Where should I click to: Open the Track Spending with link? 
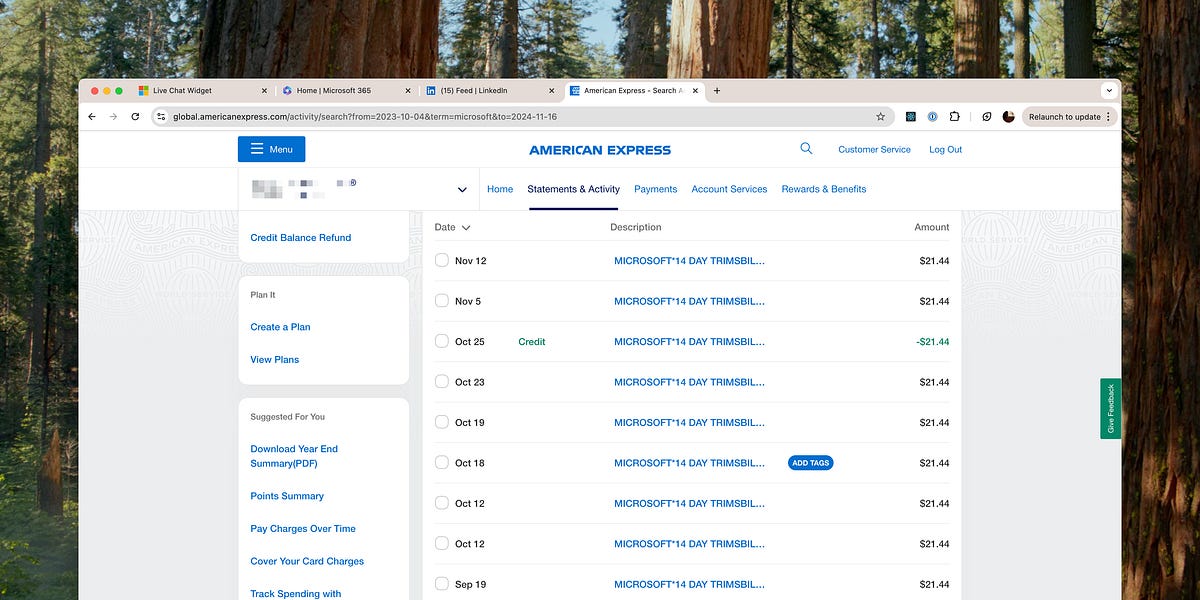296,594
